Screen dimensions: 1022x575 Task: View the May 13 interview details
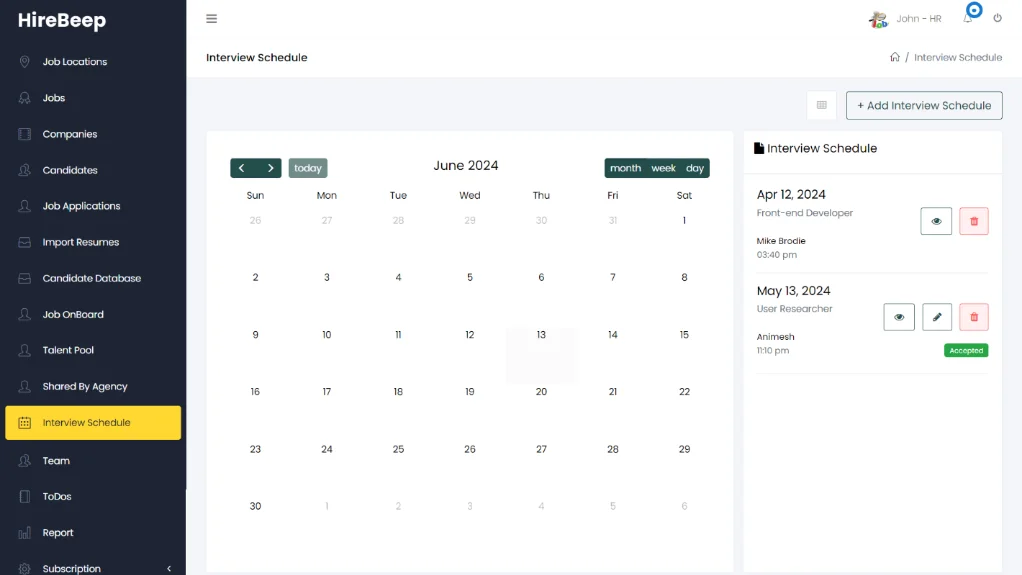coord(899,317)
